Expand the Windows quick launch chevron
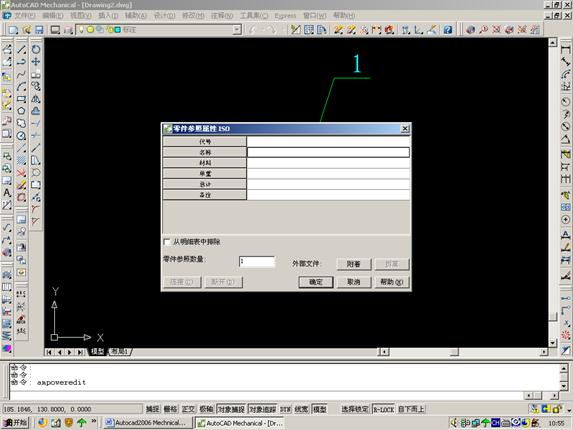573x430 pixels. click(94, 421)
